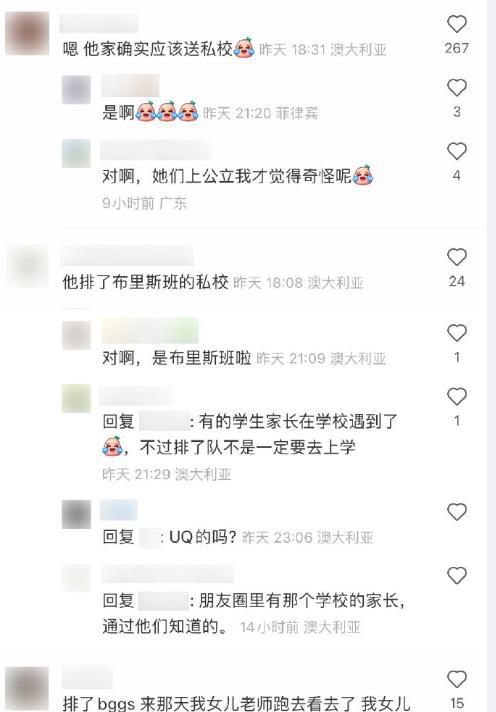
Task: Open blurred username above '是啊' reply
Action: [130, 86]
